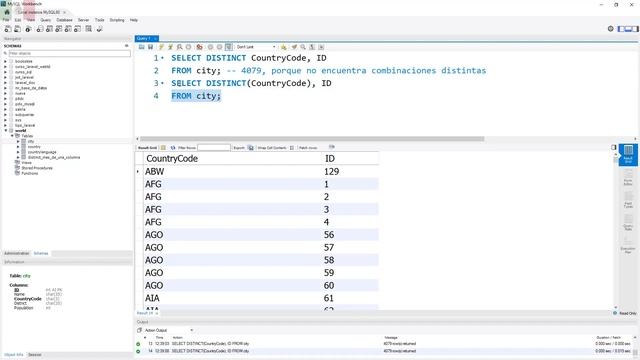Open the Field Types side panel button
Image resolution: width=640 pixels, height=360 pixels.
pyautogui.click(x=628, y=200)
